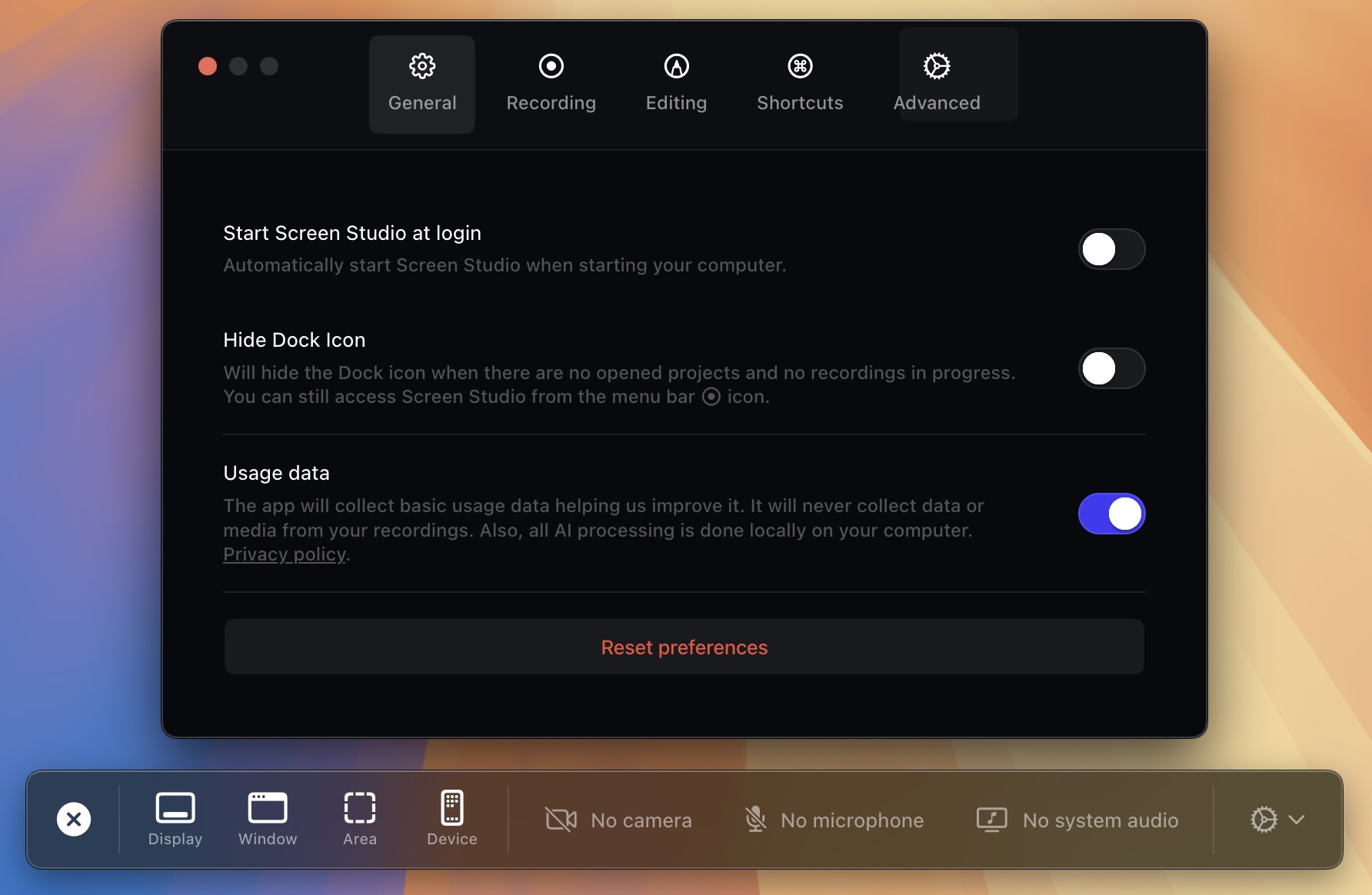The image size is (1372, 895).
Task: Toggle the Hide Dock Icon switch
Action: pos(1111,368)
